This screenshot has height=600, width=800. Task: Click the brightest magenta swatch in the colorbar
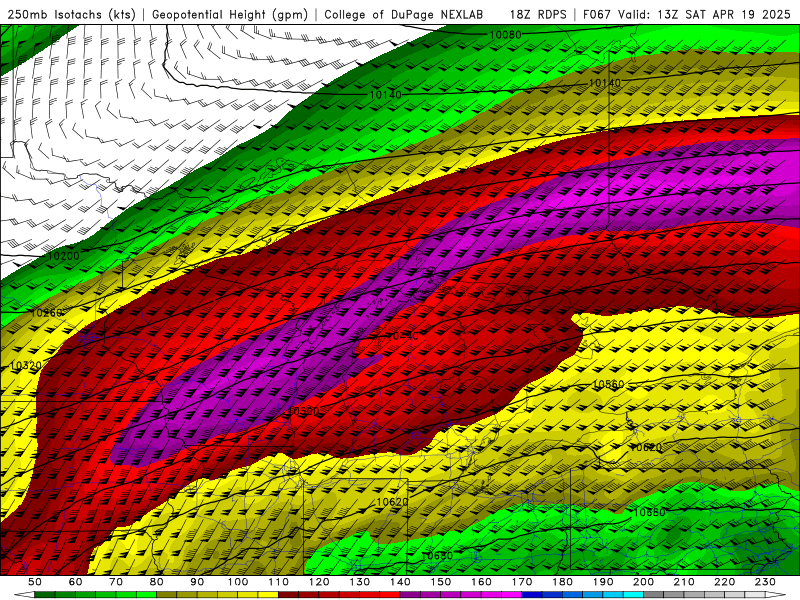[x=511, y=594]
